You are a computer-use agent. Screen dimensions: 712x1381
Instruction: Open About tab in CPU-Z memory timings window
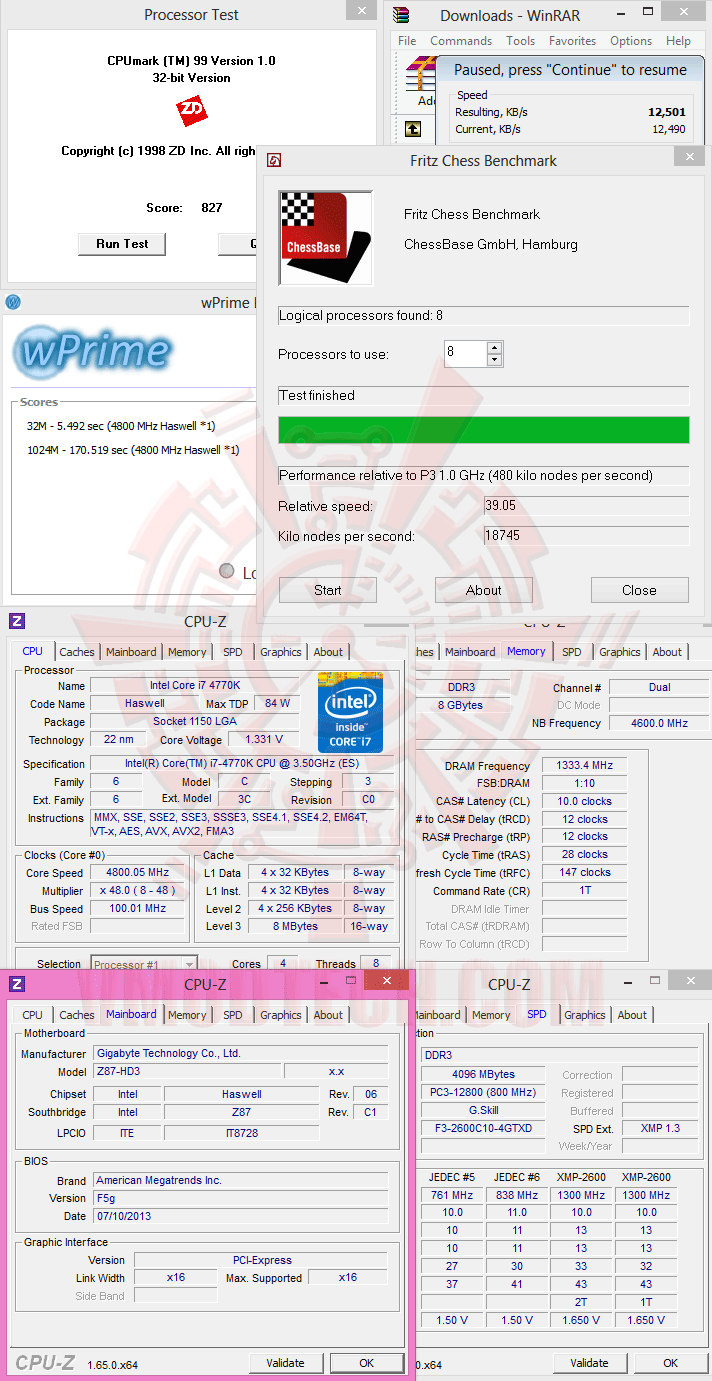(x=667, y=652)
